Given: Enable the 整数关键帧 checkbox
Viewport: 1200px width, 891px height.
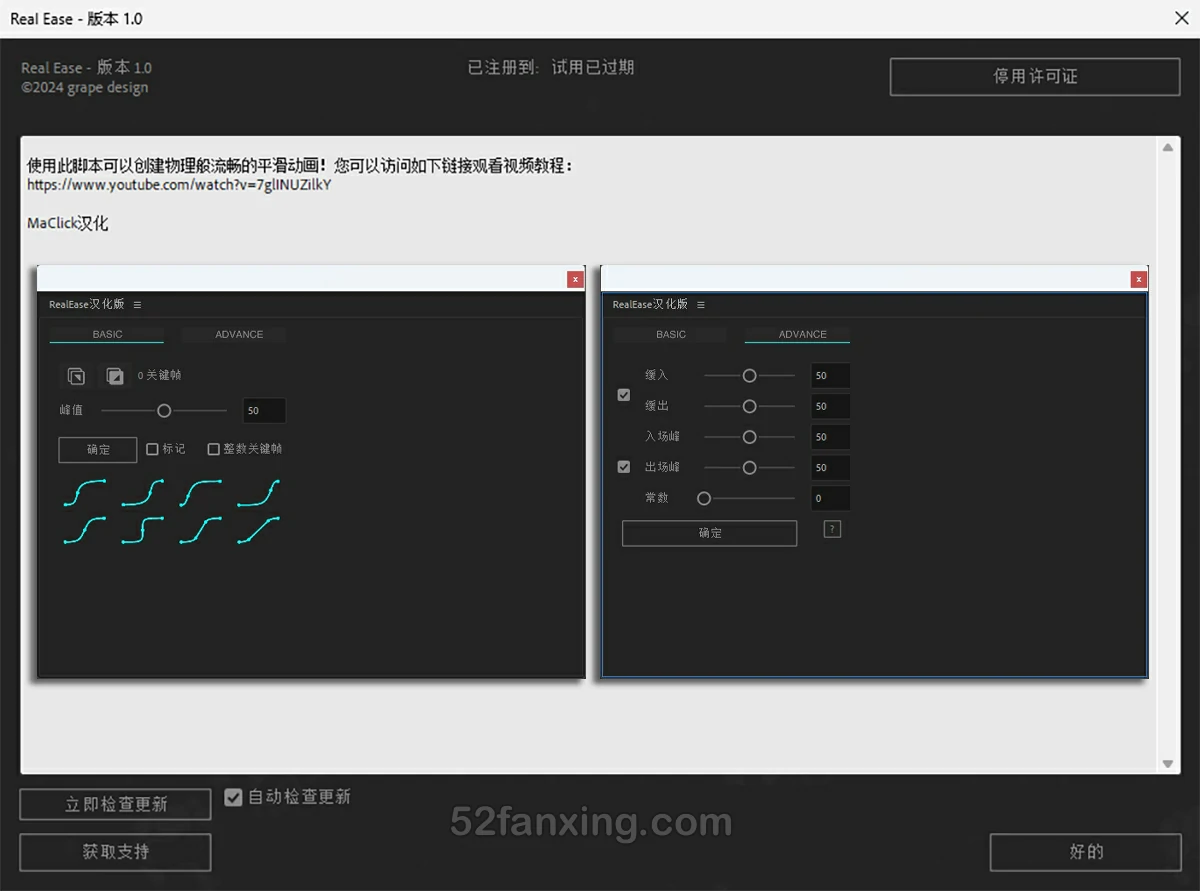Looking at the screenshot, I should [213, 449].
